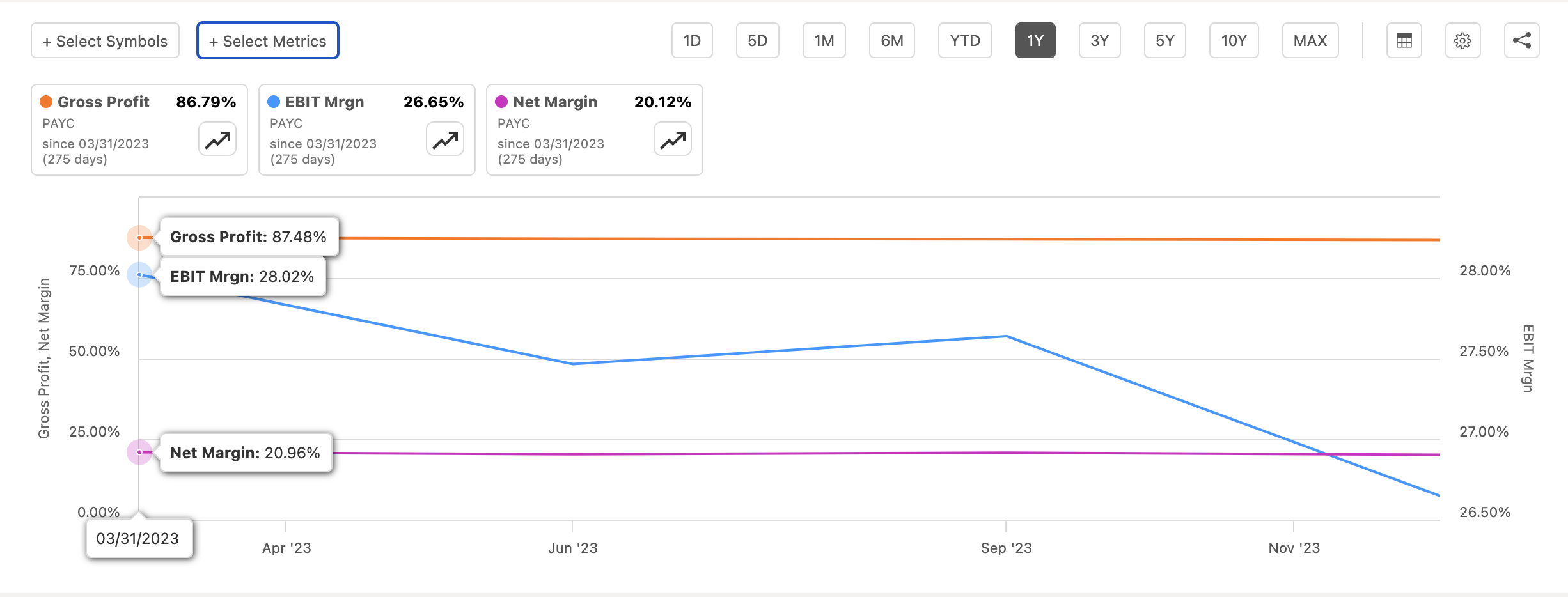Click the Select Symbols button
This screenshot has width=1568, height=597.
coord(105,40)
